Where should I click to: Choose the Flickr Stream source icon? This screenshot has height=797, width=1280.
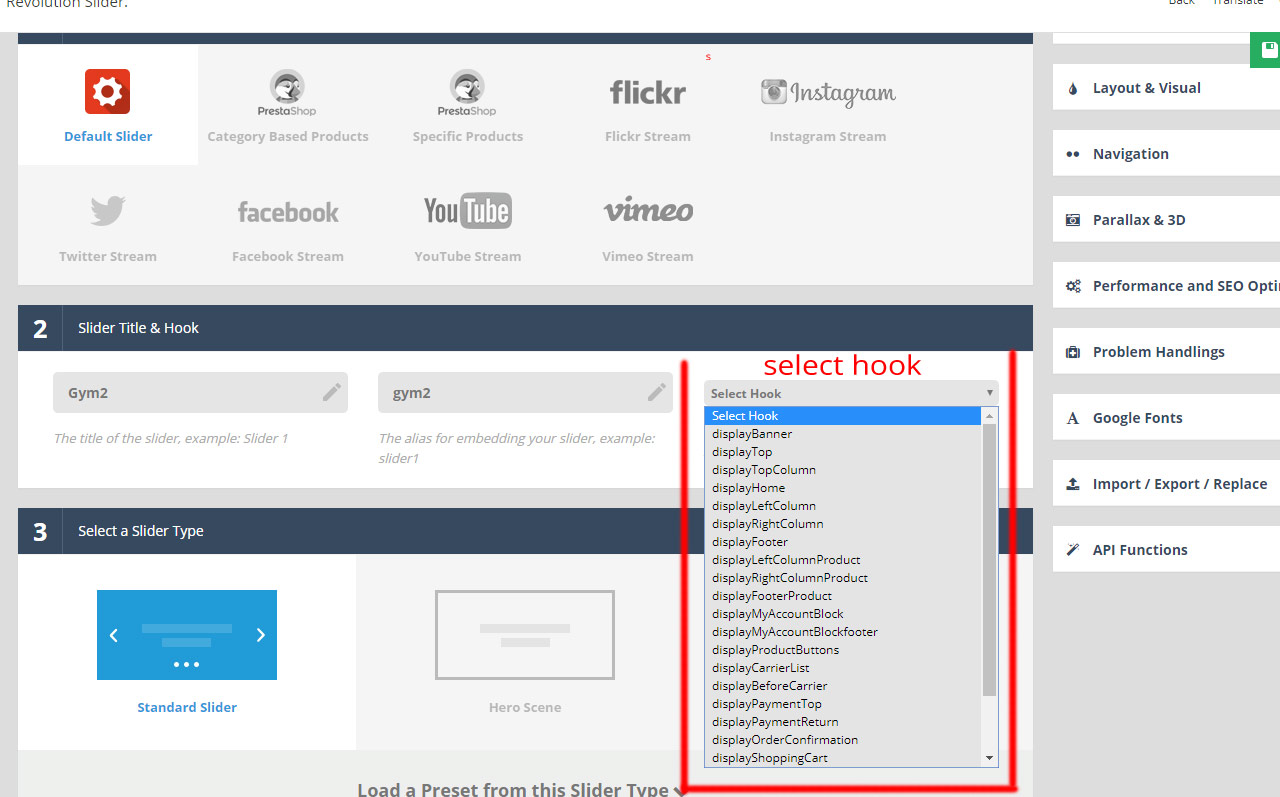647,93
